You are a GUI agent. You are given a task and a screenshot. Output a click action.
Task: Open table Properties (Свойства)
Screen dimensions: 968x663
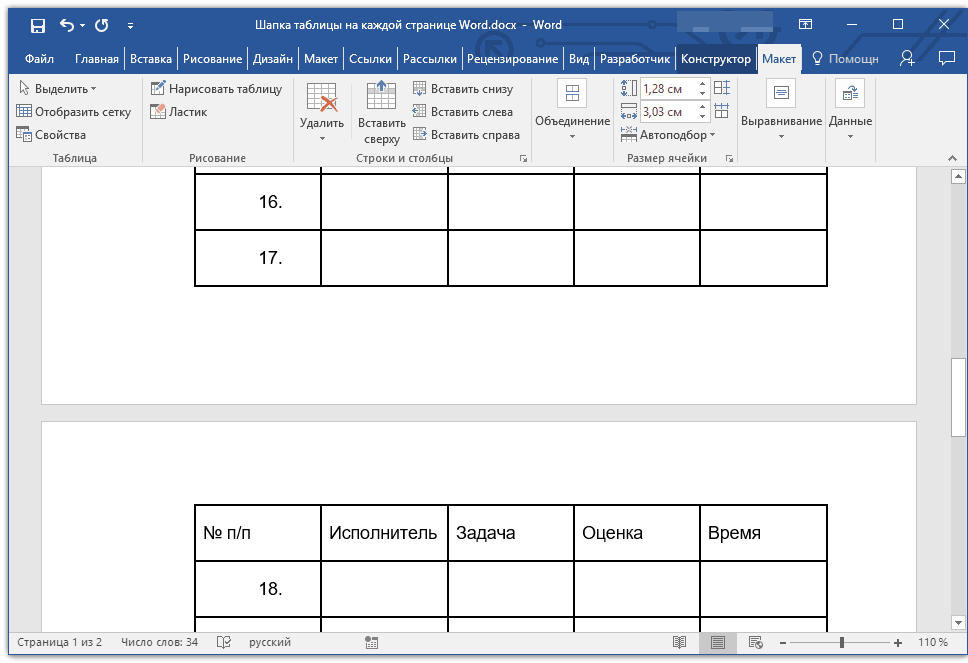pos(52,135)
